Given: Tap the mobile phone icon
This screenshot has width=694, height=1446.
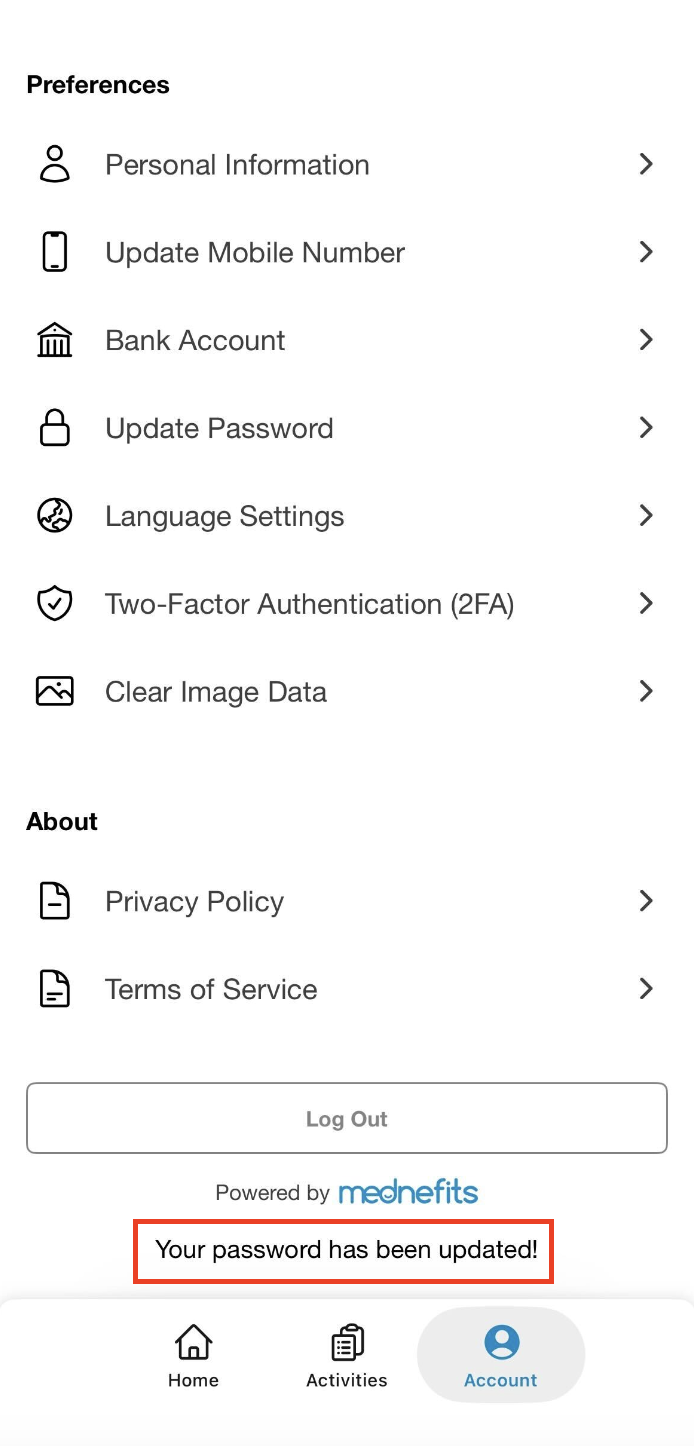Looking at the screenshot, I should tap(55, 252).
